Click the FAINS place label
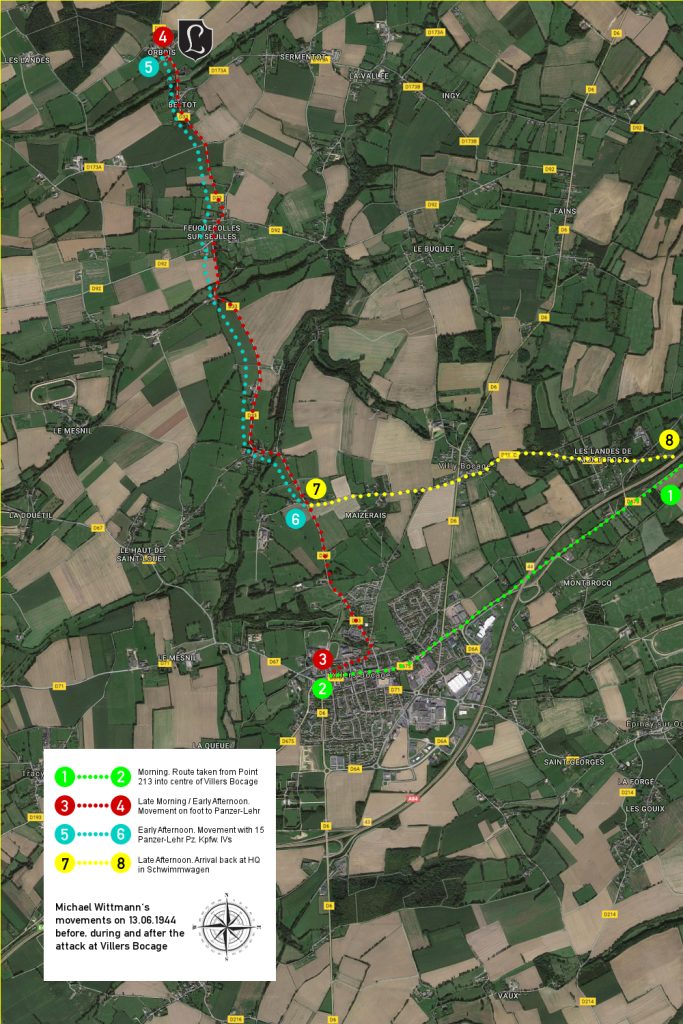683x1024 pixels. click(565, 211)
